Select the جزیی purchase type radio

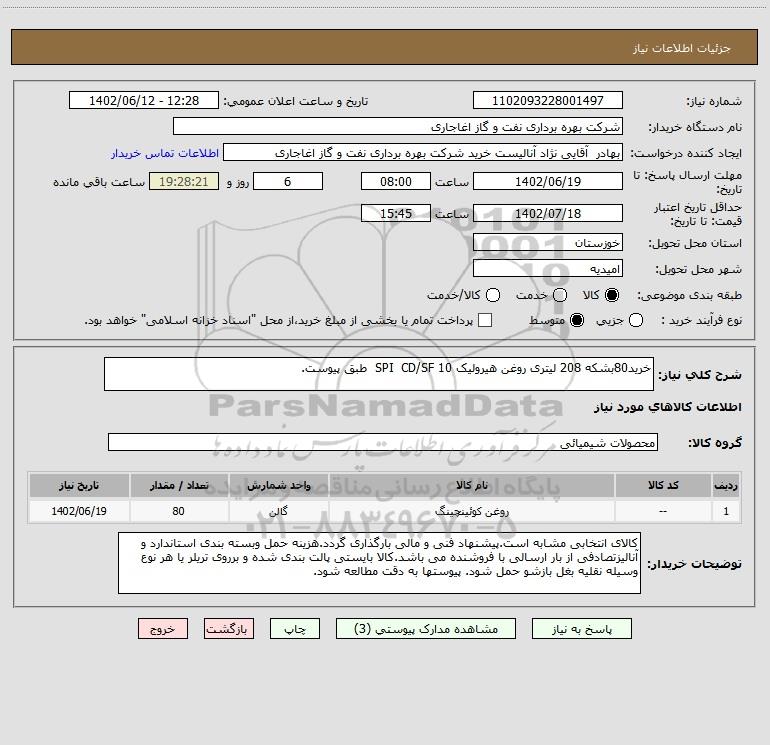(x=635, y=320)
